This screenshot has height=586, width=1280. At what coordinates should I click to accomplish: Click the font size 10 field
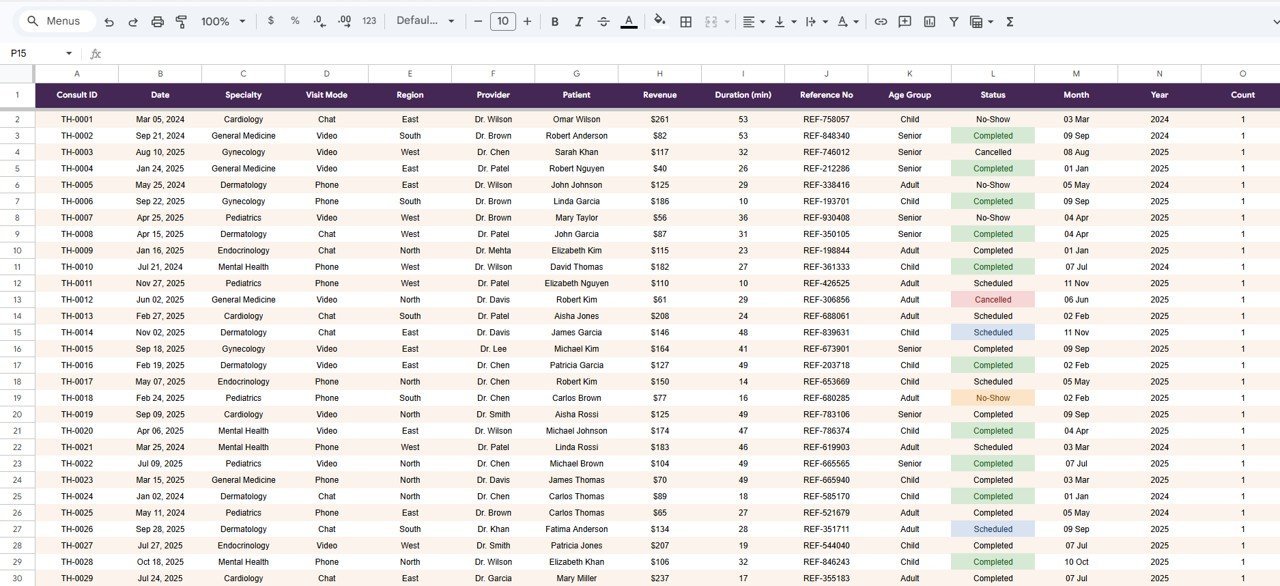(503, 21)
